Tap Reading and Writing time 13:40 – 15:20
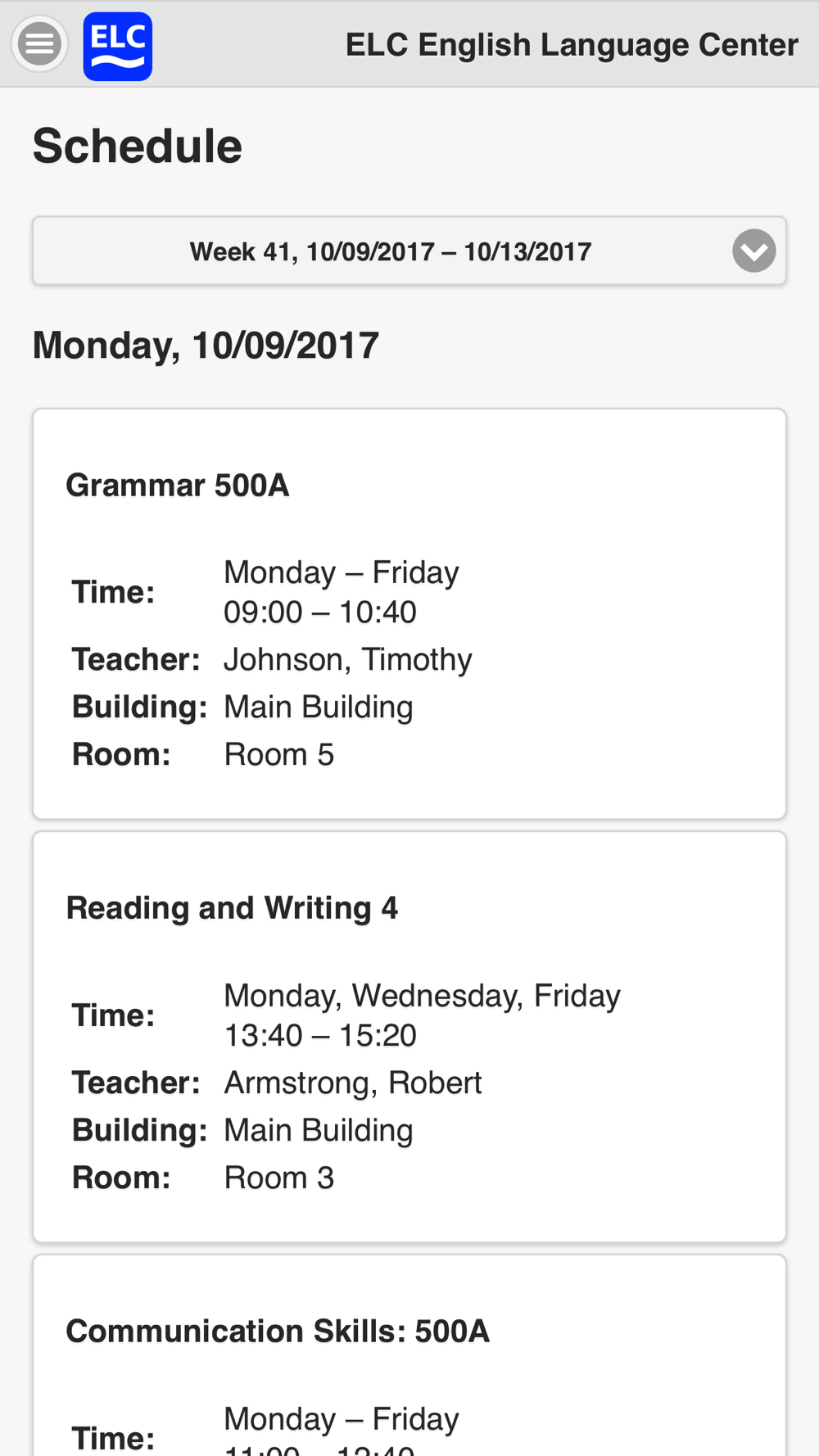 click(320, 1035)
